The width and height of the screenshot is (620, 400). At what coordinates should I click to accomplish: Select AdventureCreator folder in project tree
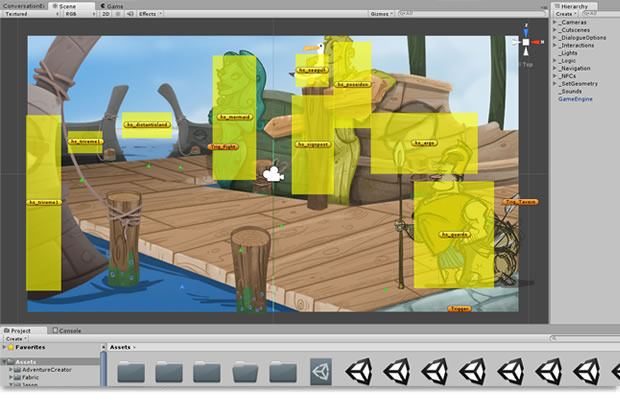(47, 370)
